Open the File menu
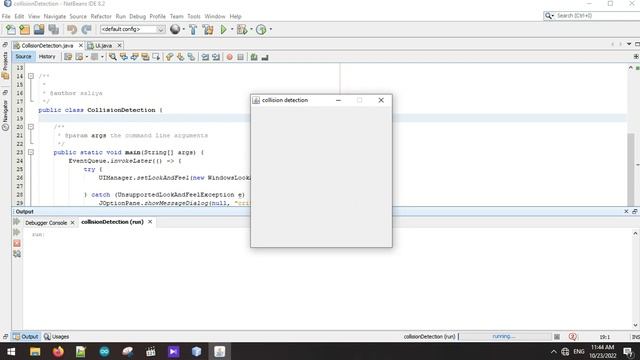 [6, 16]
